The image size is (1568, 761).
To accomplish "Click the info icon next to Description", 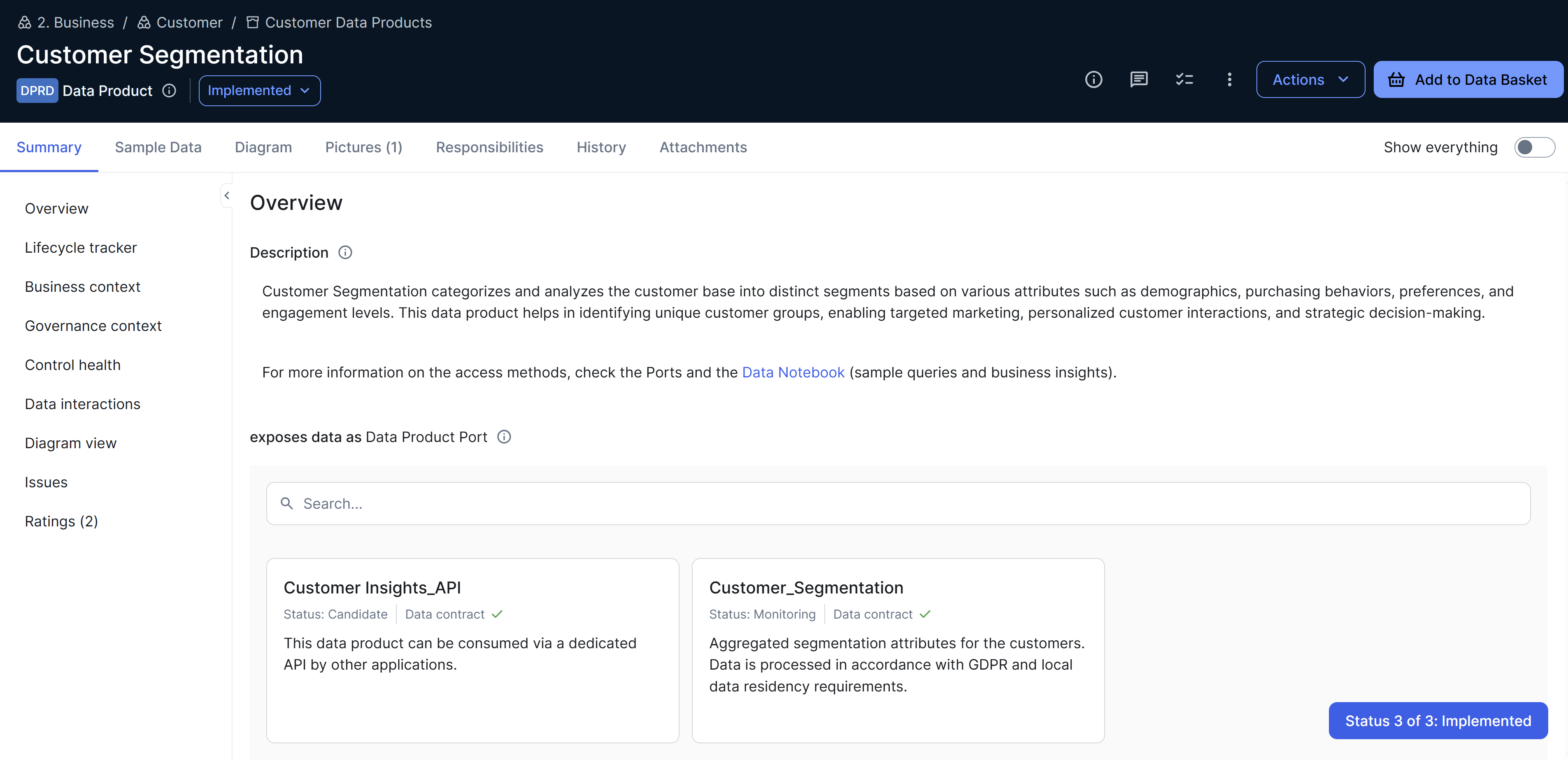I will point(345,253).
